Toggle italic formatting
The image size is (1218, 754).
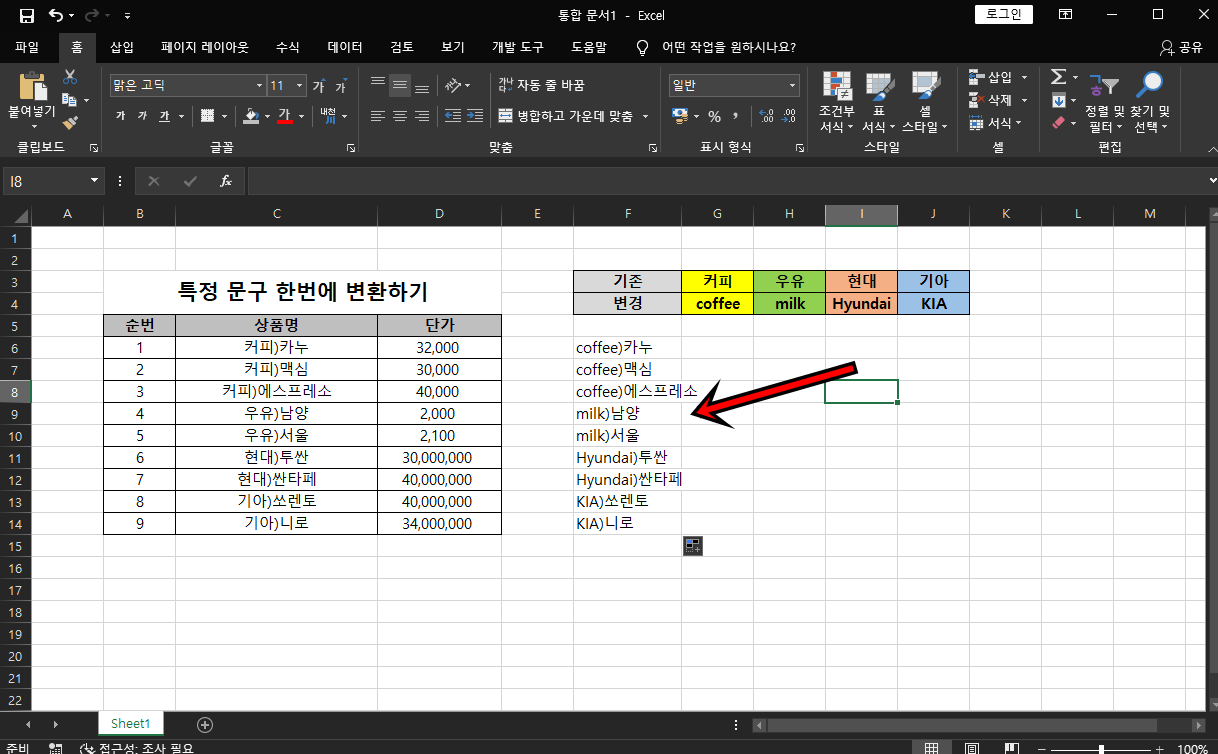pyautogui.click(x=142, y=116)
